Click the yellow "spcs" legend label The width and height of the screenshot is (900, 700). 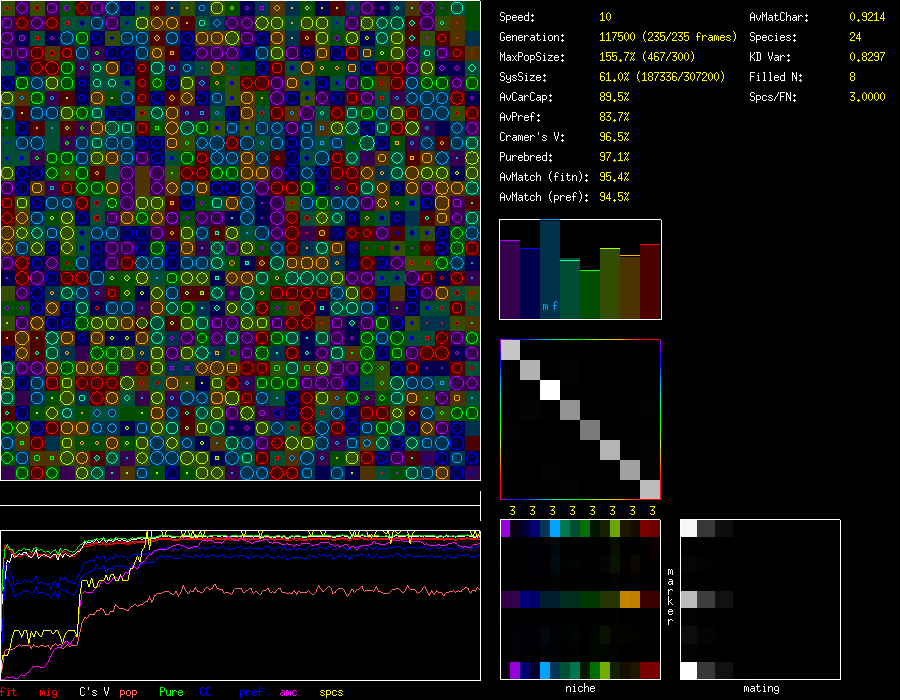click(331, 692)
